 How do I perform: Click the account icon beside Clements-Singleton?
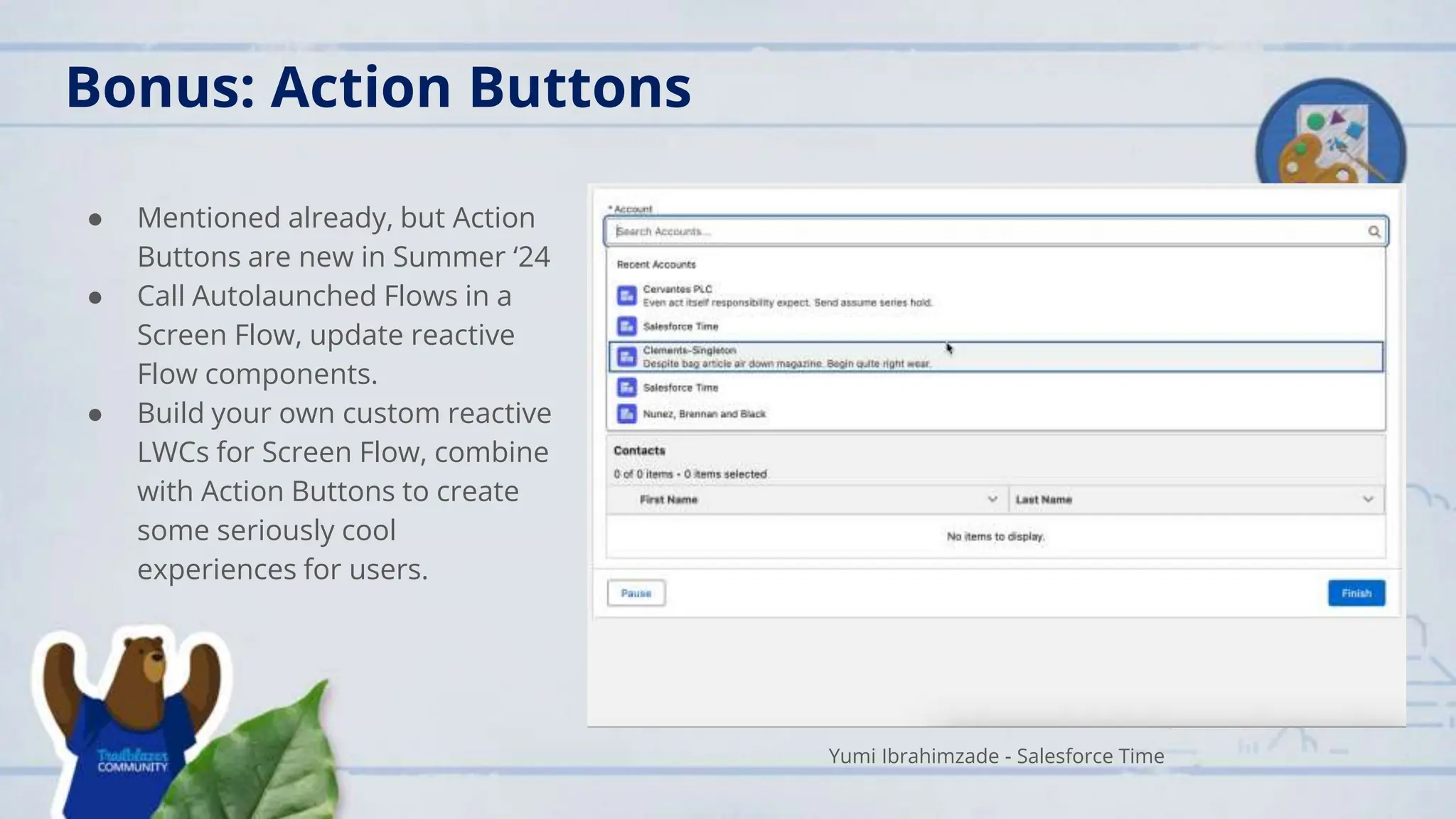pyautogui.click(x=626, y=357)
